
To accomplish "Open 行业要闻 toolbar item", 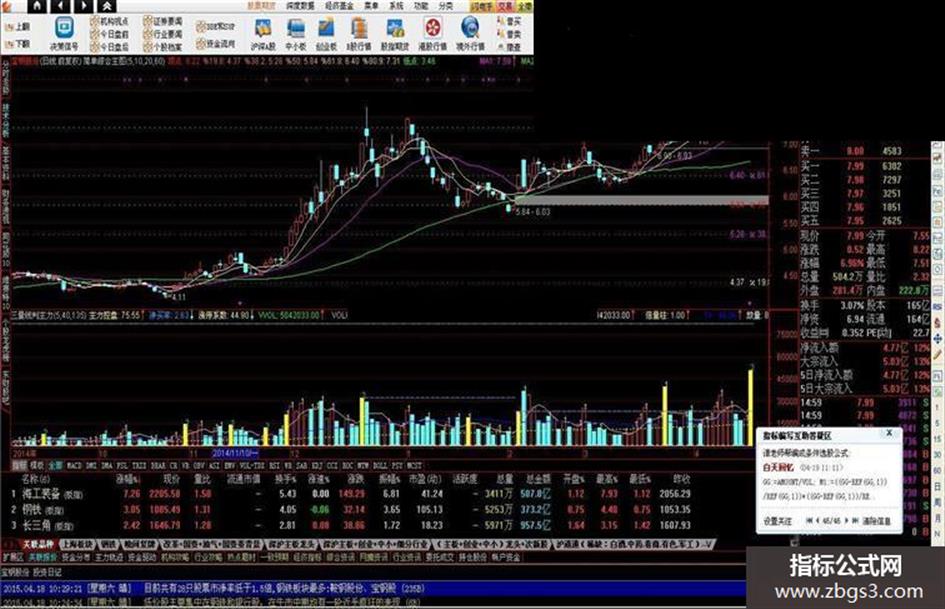I will [163, 34].
